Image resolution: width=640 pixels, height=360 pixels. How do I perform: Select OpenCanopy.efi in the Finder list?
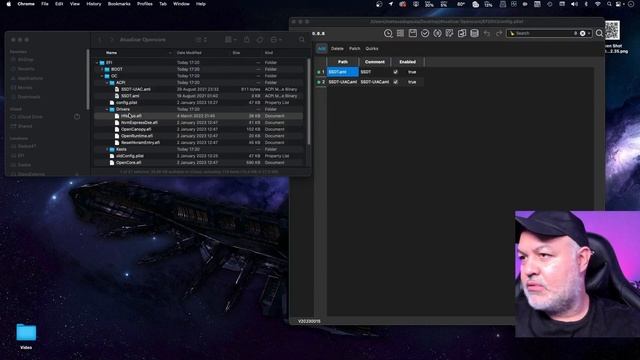point(136,129)
